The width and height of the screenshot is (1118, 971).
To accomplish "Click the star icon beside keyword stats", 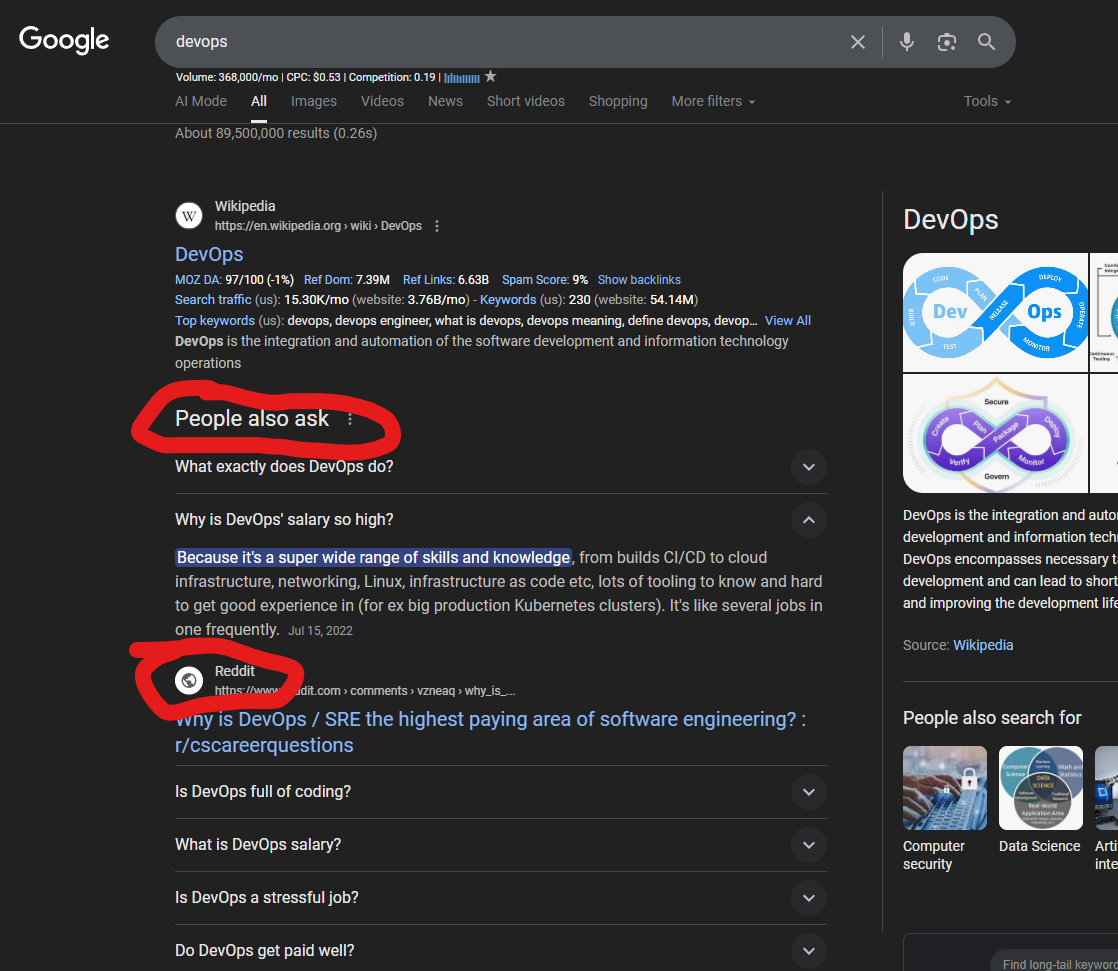I will pyautogui.click(x=490, y=77).
